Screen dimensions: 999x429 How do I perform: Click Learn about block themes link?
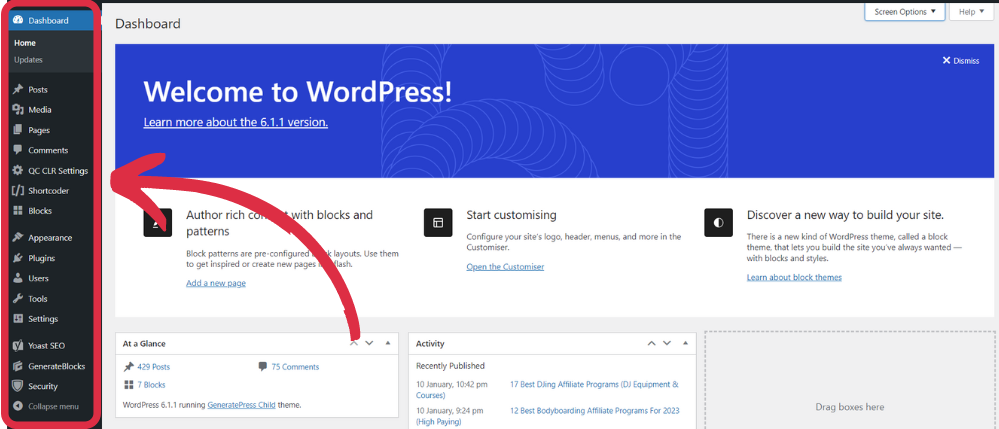pos(794,277)
